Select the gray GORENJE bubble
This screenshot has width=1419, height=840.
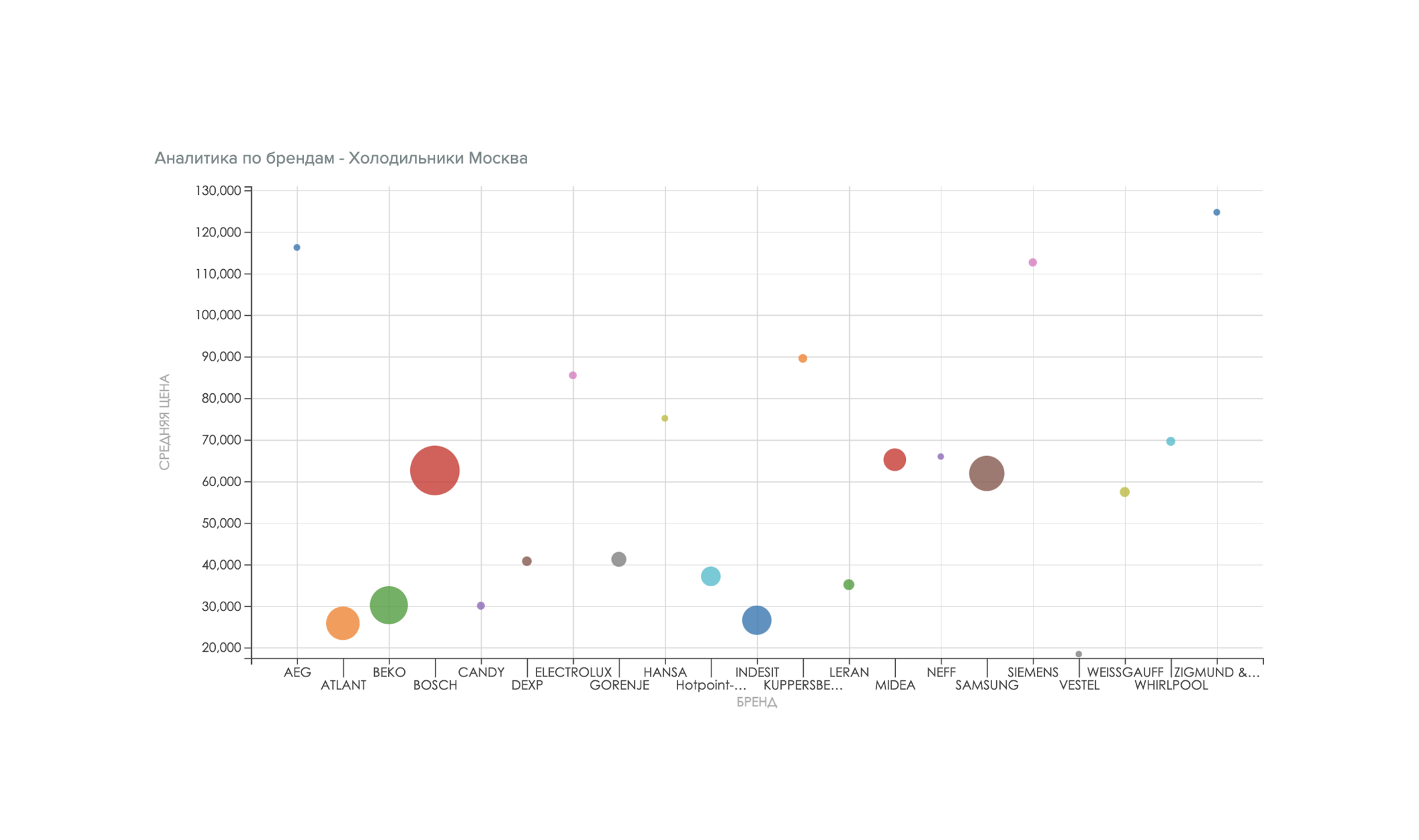[619, 560]
